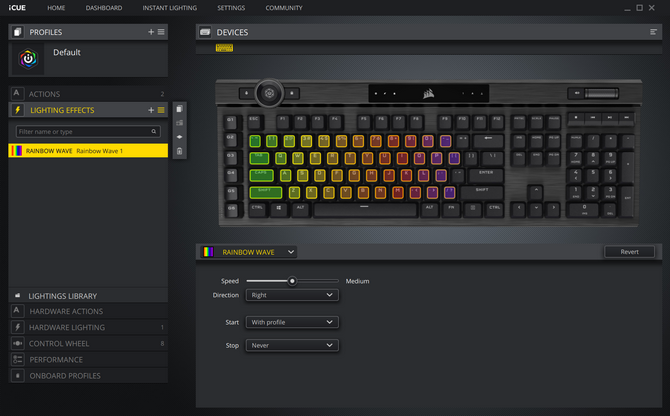670x416 pixels.
Task: Open the ACTIONS section
Action: click(88, 94)
